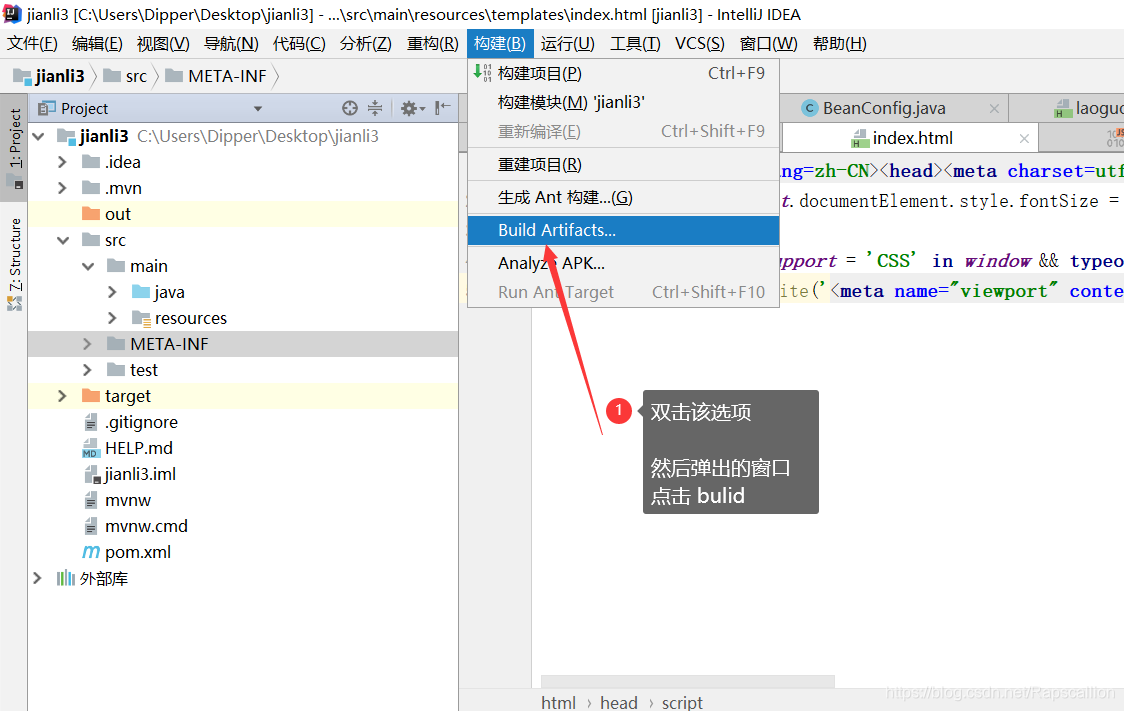Choose 重建项目(R) menu entry
Image resolution: width=1124 pixels, height=711 pixels.
coord(624,165)
